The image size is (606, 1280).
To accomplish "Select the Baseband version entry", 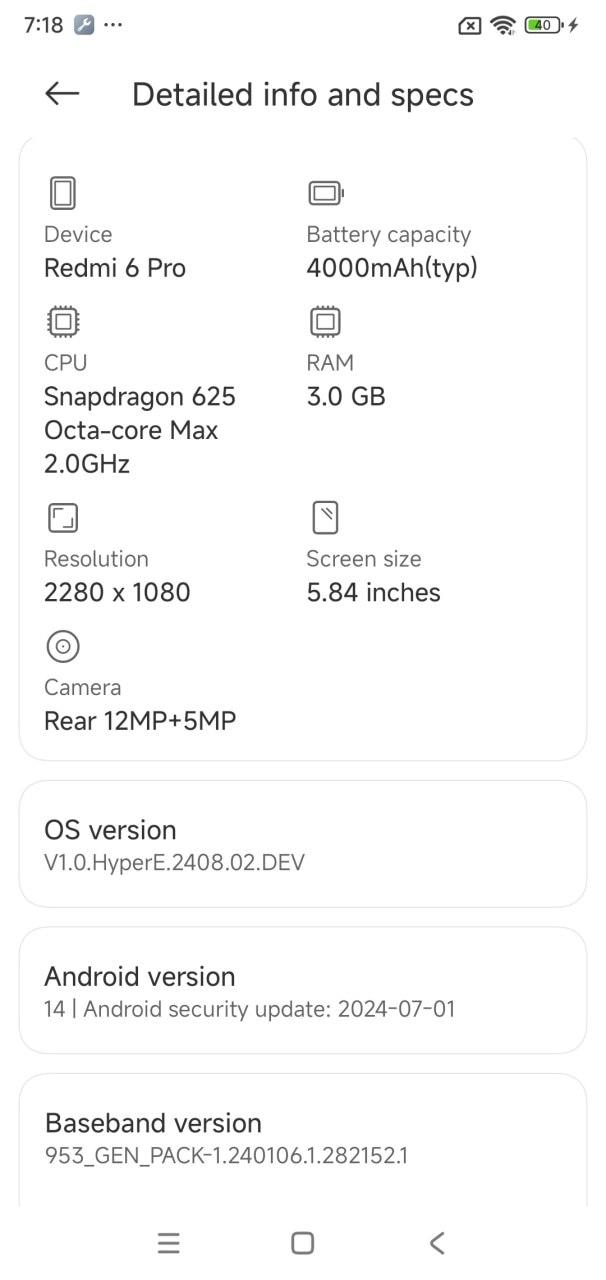I will (x=302, y=1138).
